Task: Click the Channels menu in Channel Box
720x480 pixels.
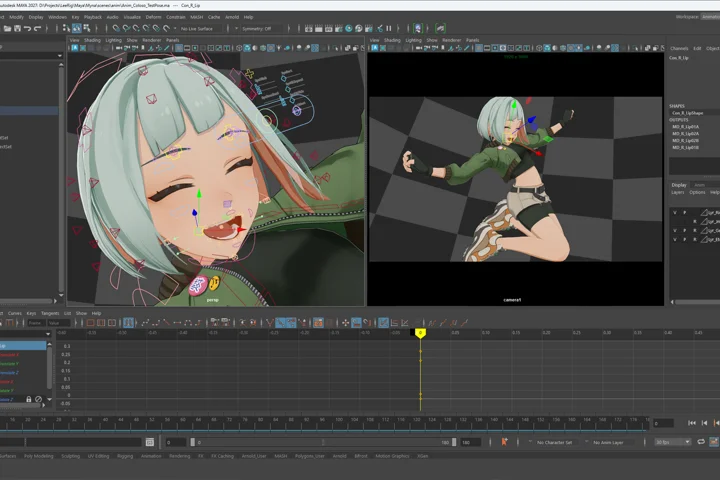Action: click(x=679, y=48)
